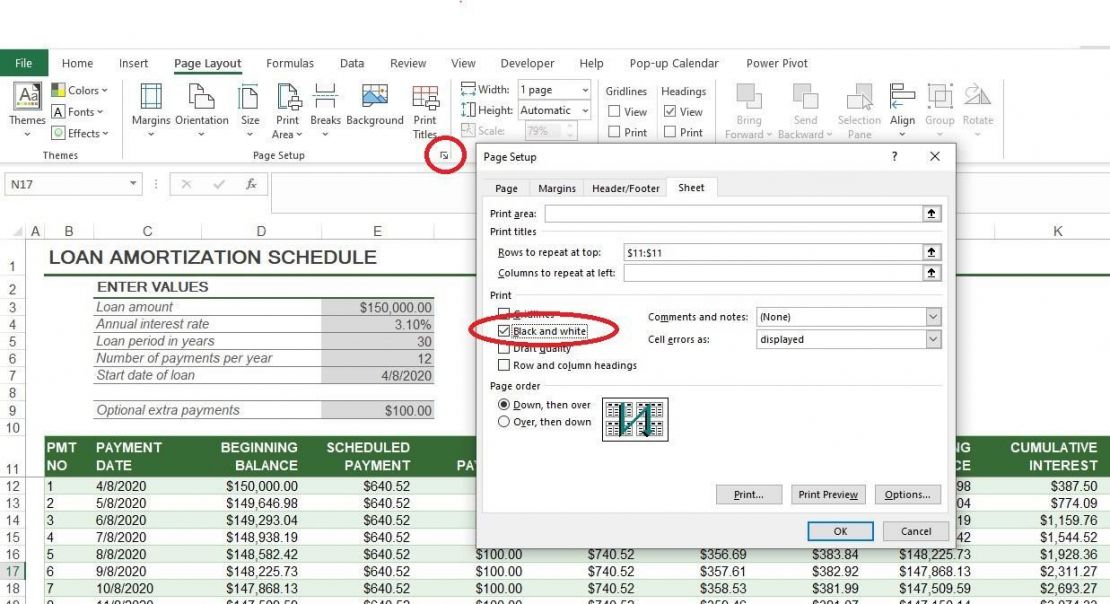Open the Comments and notes dropdown
Image resolution: width=1110 pixels, height=604 pixels.
pos(931,316)
